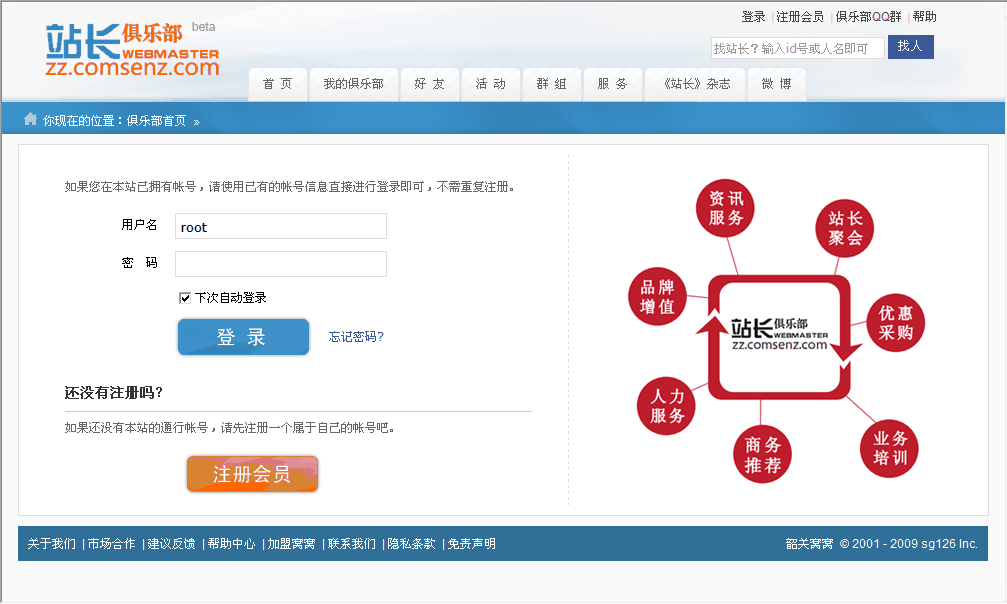Click the 业务培训 red circle
Image resolution: width=1007 pixels, height=604 pixels.
click(x=889, y=449)
